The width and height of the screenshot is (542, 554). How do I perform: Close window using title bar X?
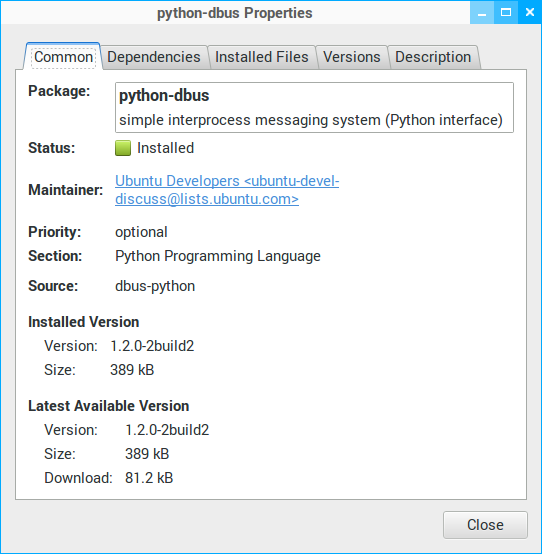tap(530, 12)
